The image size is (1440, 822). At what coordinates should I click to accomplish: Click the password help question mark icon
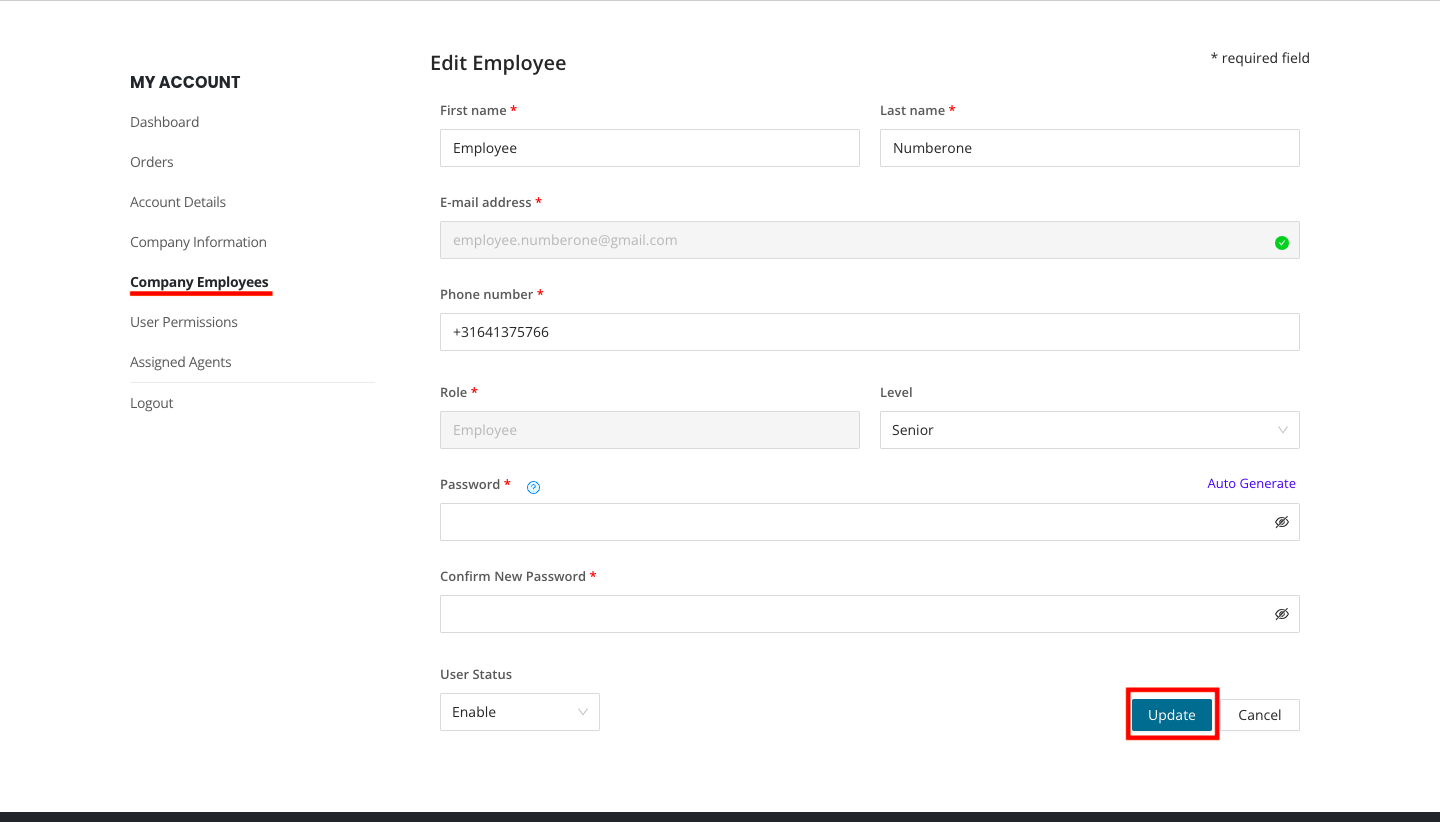(533, 487)
